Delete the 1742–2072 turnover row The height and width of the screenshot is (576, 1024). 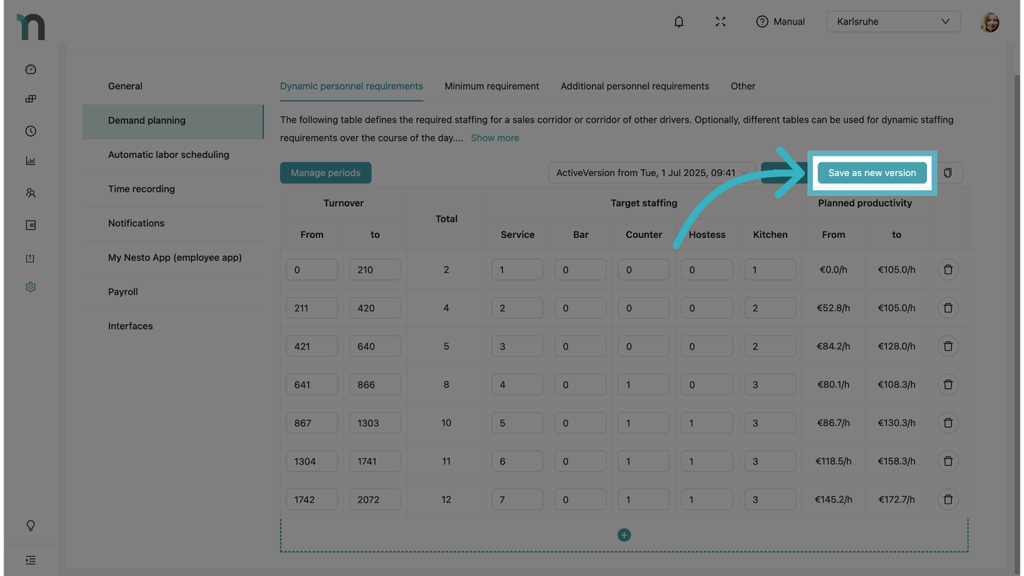[947, 499]
